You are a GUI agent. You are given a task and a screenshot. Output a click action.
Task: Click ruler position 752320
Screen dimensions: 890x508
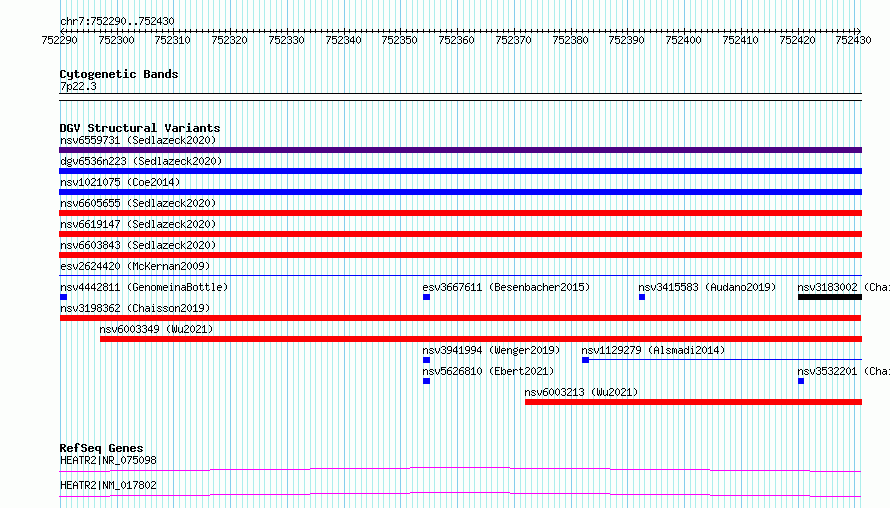[229, 40]
